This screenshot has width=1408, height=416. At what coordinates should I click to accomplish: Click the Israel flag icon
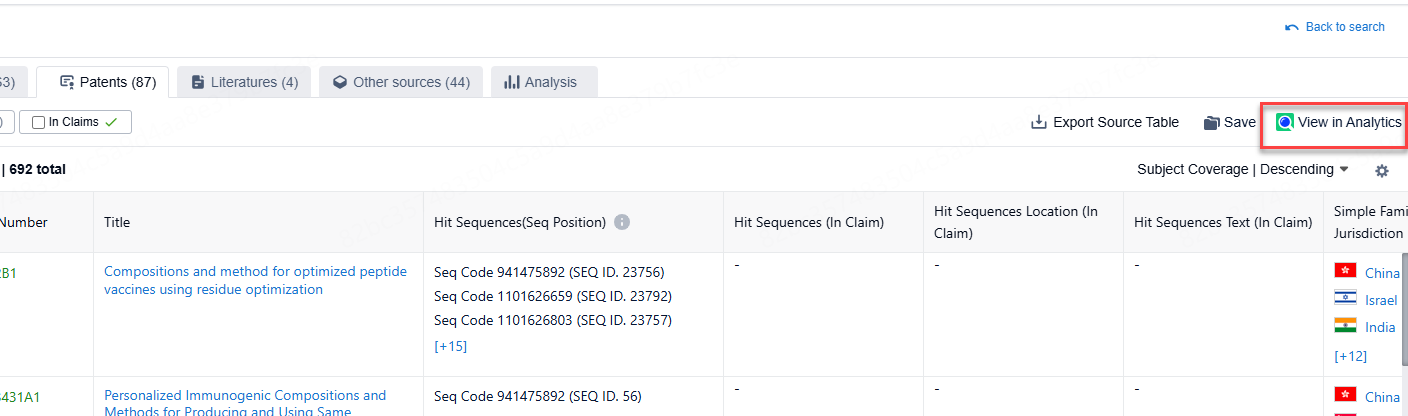[x=1345, y=299]
